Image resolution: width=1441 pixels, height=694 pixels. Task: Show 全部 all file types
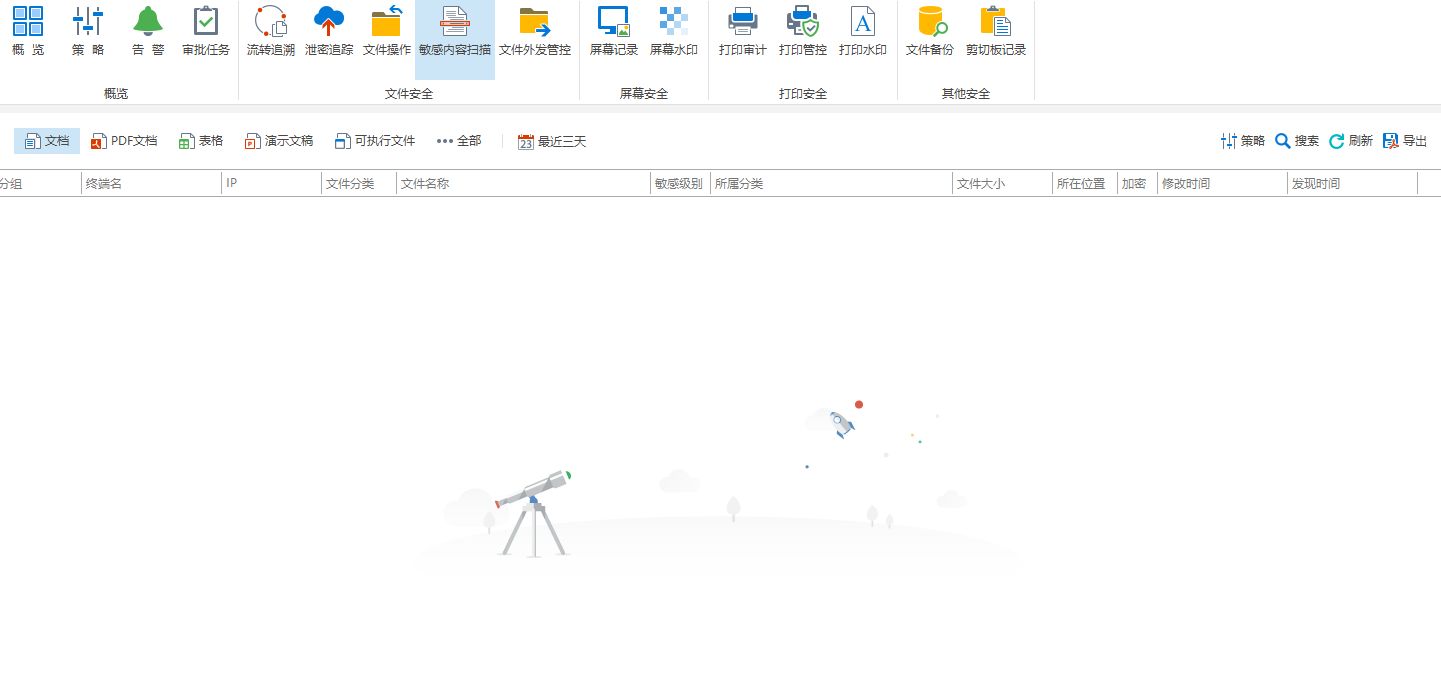pyautogui.click(x=459, y=141)
